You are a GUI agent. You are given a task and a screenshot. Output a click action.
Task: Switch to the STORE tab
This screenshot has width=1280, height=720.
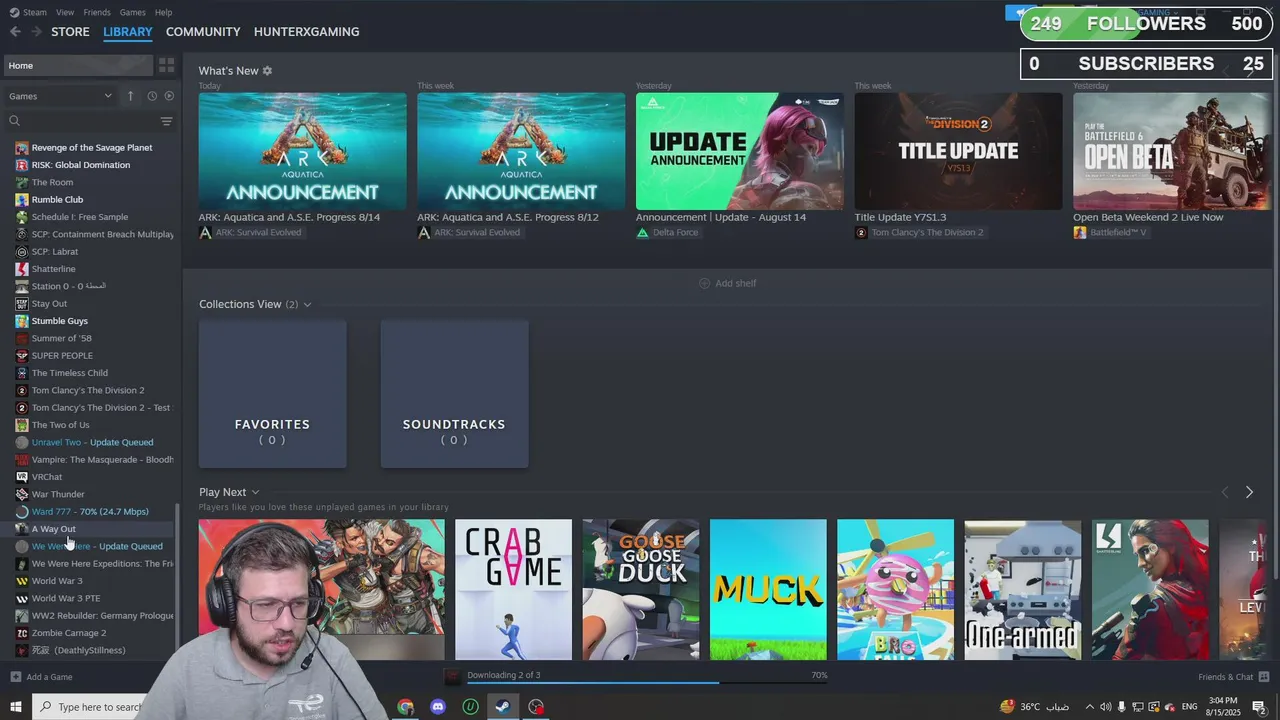tap(70, 32)
